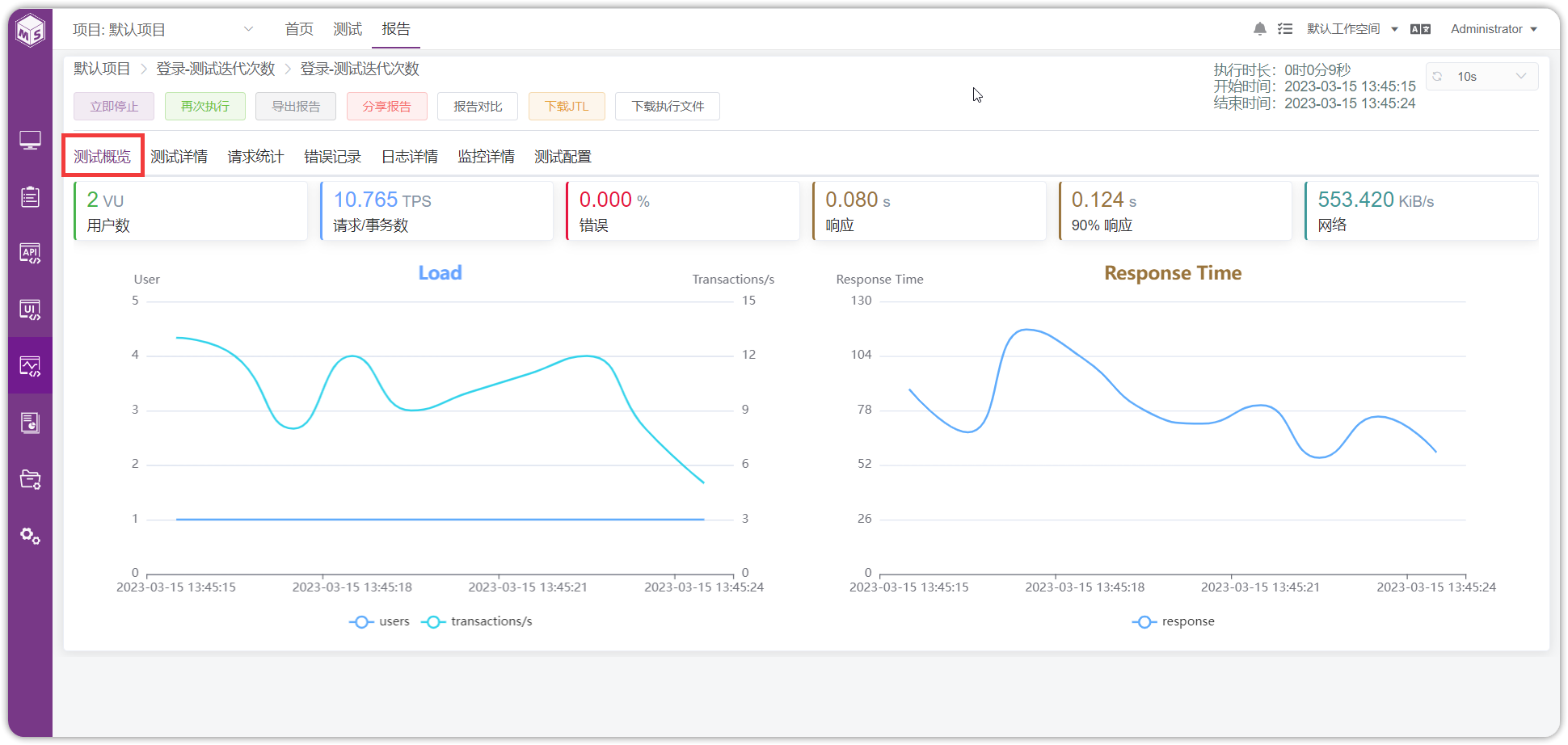Open the performance testing sidebar icon

[x=30, y=366]
